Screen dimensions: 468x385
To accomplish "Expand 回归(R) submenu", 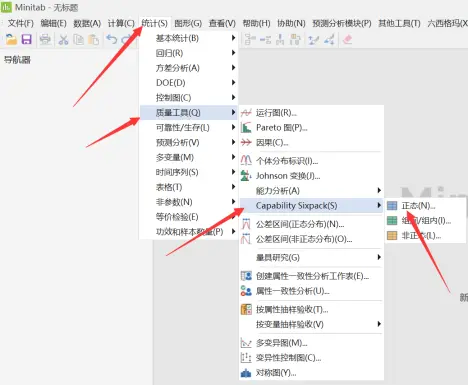I will (x=188, y=53).
